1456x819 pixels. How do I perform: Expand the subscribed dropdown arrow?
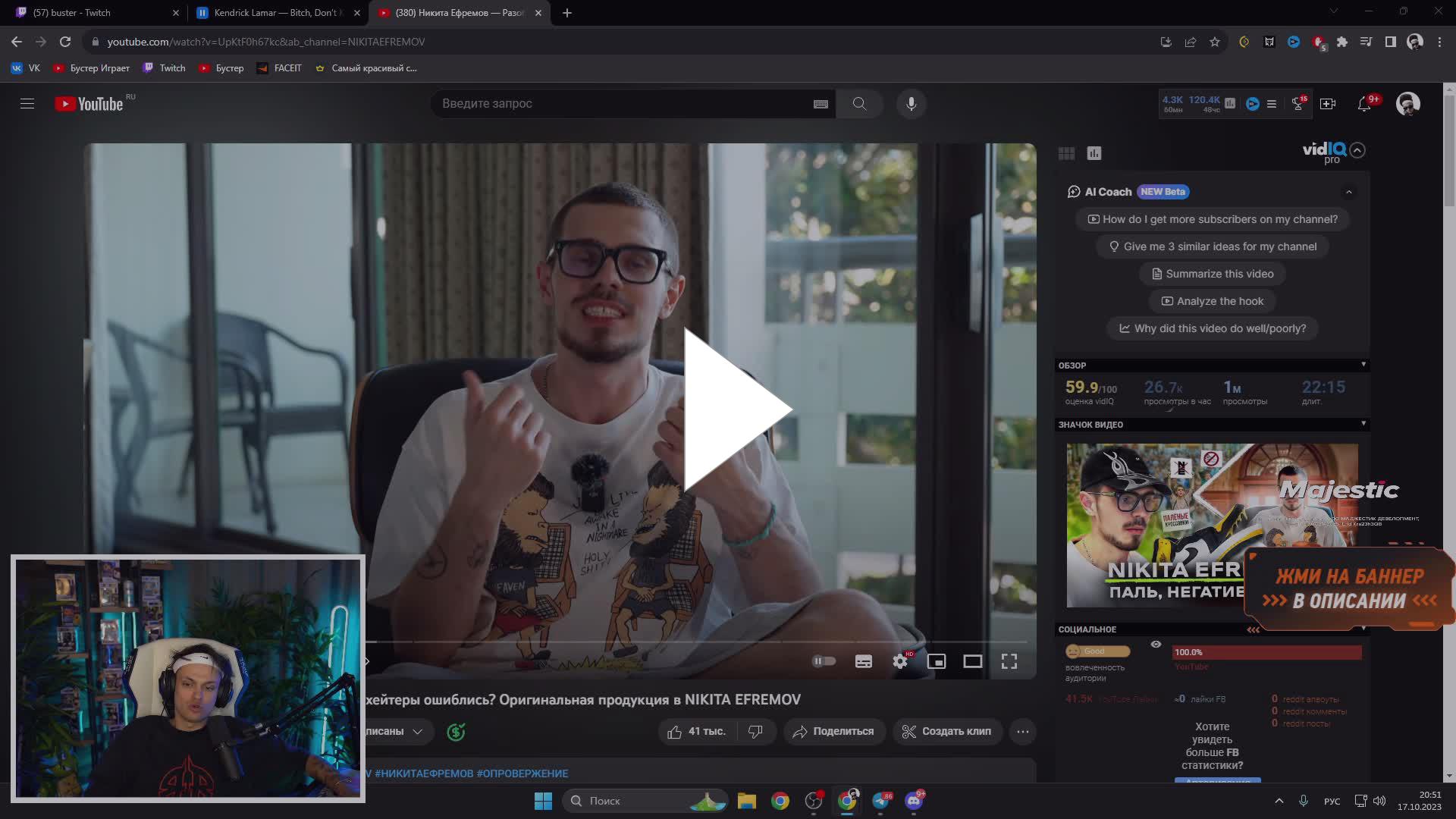418,731
